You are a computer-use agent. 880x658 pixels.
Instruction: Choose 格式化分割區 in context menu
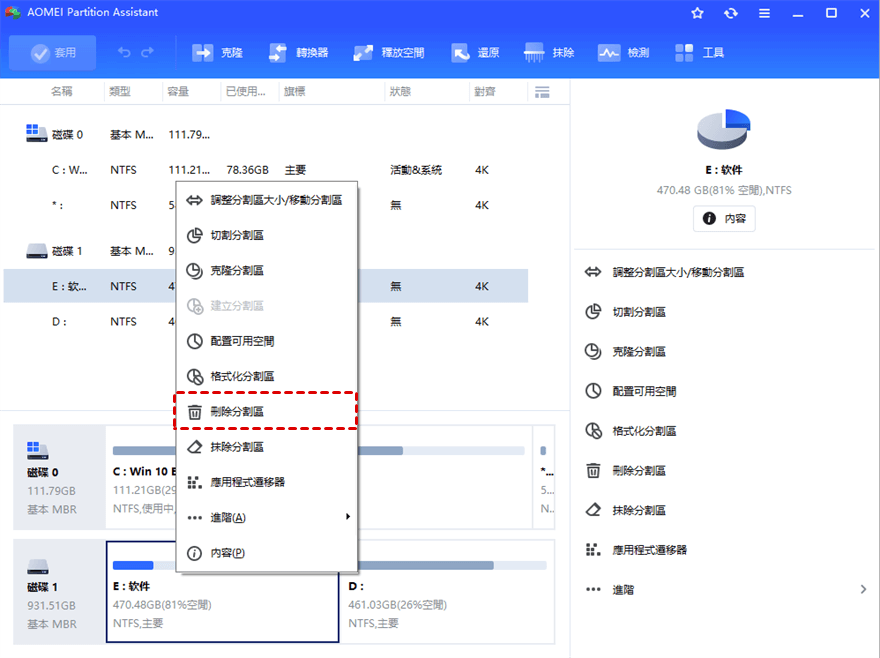click(267, 376)
